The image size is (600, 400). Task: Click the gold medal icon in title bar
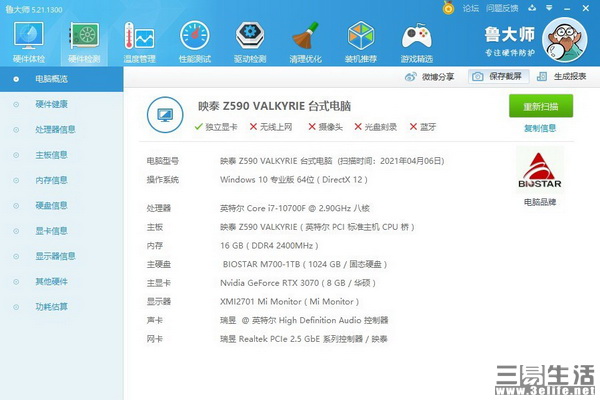pyautogui.click(x=448, y=8)
